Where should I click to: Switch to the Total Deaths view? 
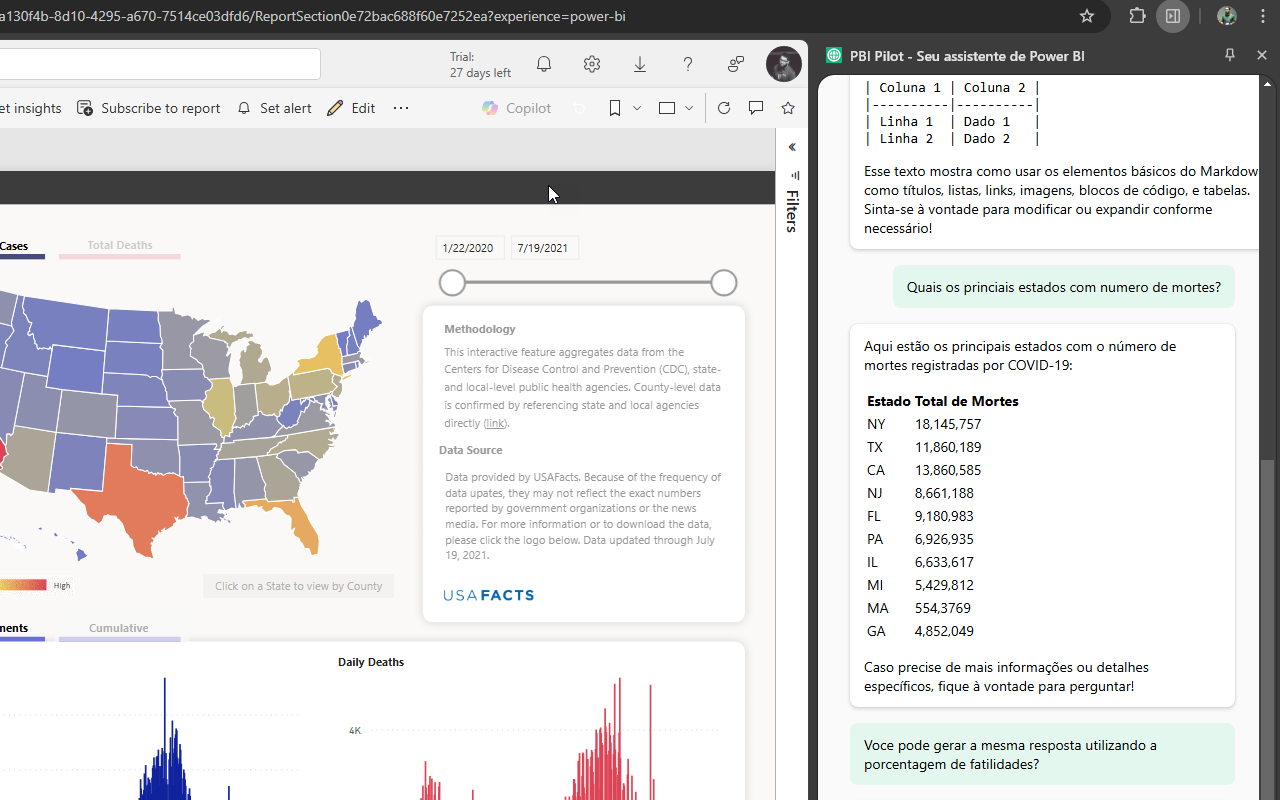click(x=119, y=245)
